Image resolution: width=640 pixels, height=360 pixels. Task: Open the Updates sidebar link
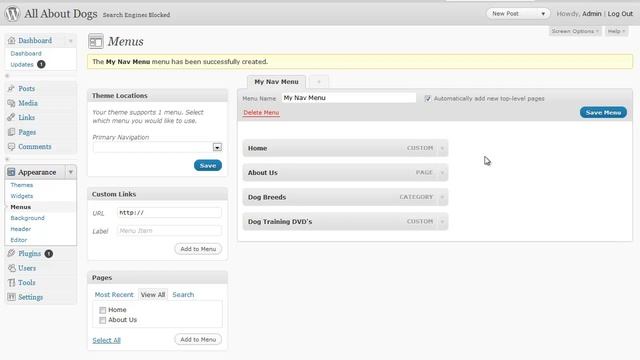pos(22,64)
